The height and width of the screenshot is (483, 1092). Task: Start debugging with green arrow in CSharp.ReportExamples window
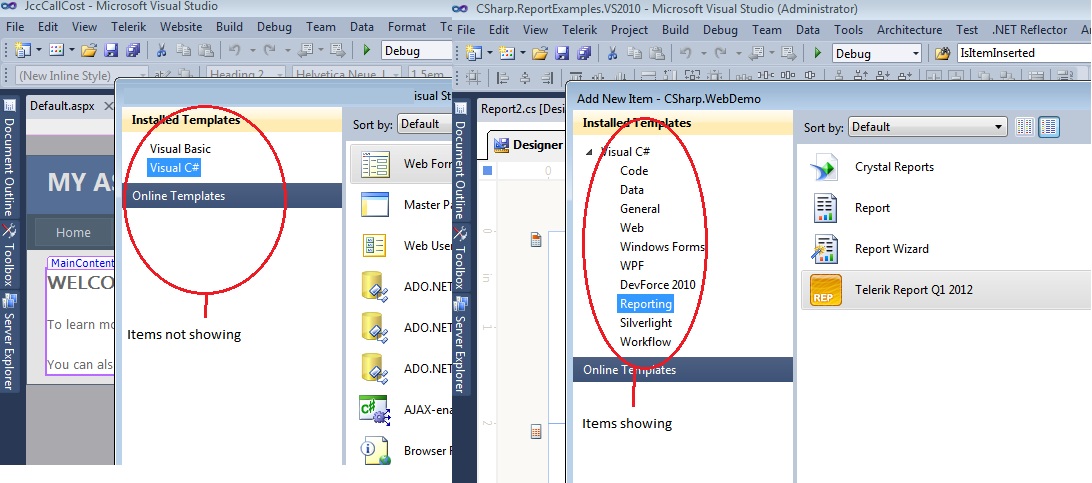[x=819, y=53]
